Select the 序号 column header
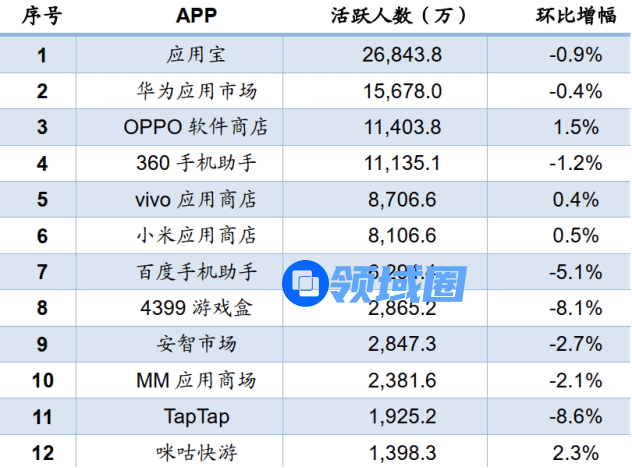 coord(41,17)
